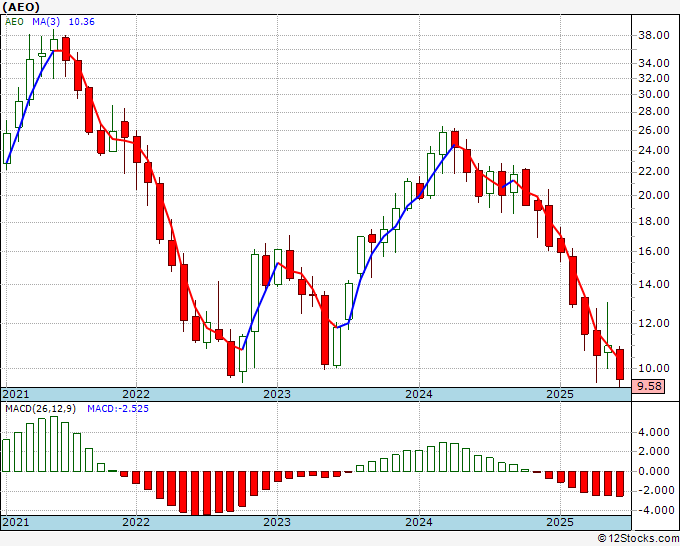Click the -4.000 MACD axis label
This screenshot has width=680, height=546.
click(x=654, y=510)
